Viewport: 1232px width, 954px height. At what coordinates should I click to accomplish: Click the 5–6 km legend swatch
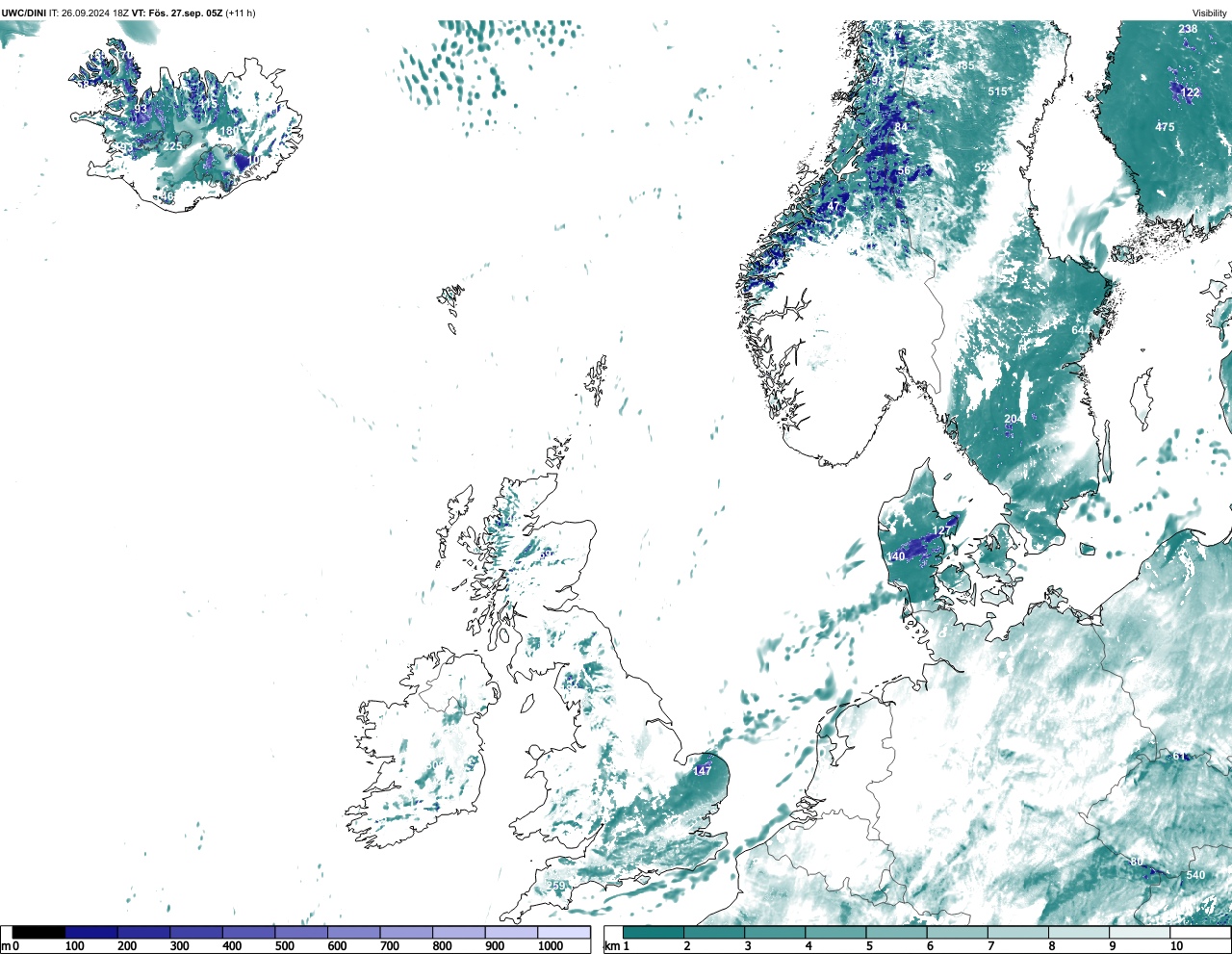[x=897, y=932]
